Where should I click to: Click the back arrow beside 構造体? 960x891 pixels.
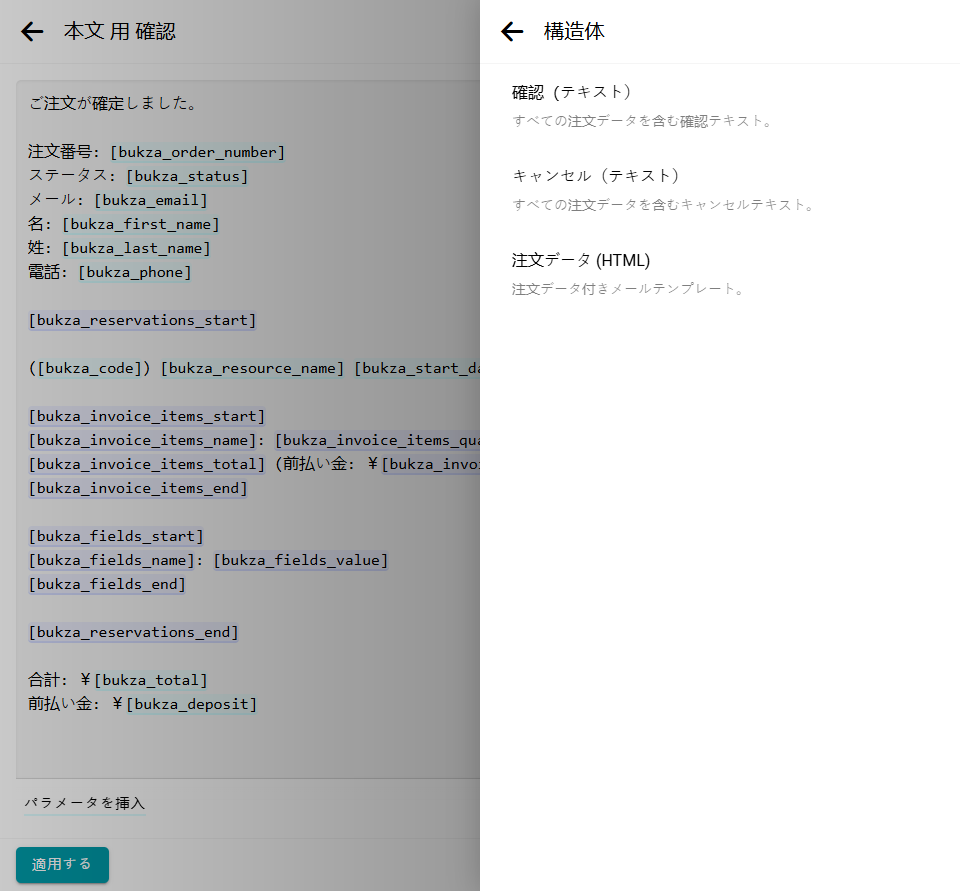[x=512, y=32]
